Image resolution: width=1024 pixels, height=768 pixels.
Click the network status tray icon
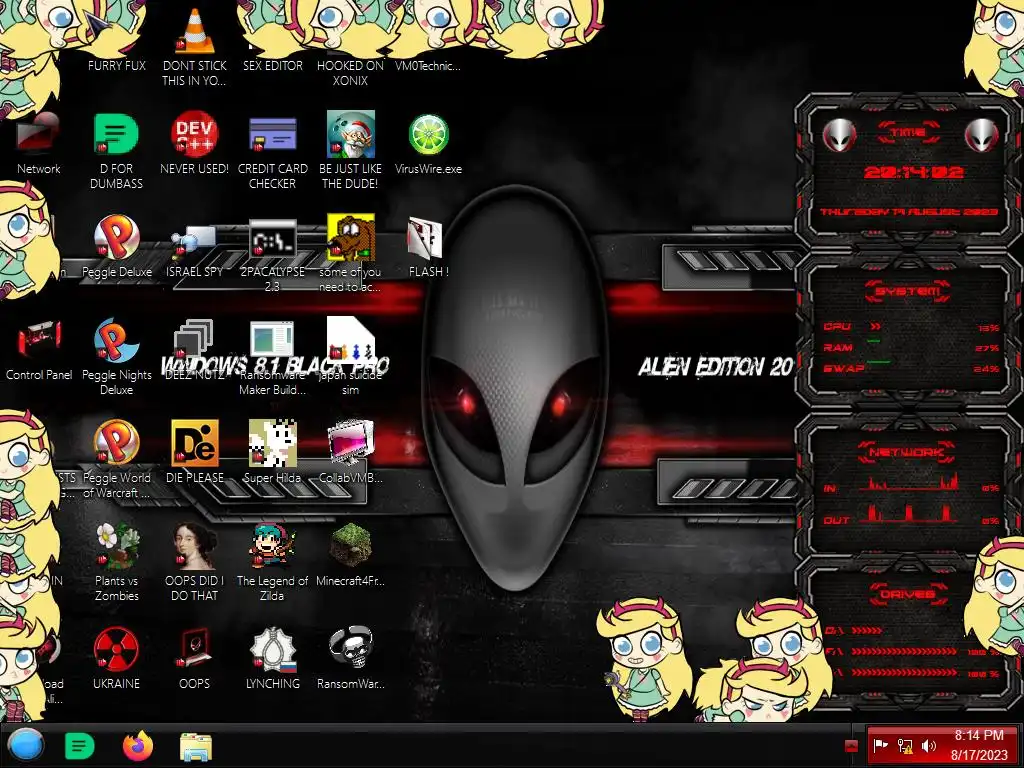[x=904, y=746]
